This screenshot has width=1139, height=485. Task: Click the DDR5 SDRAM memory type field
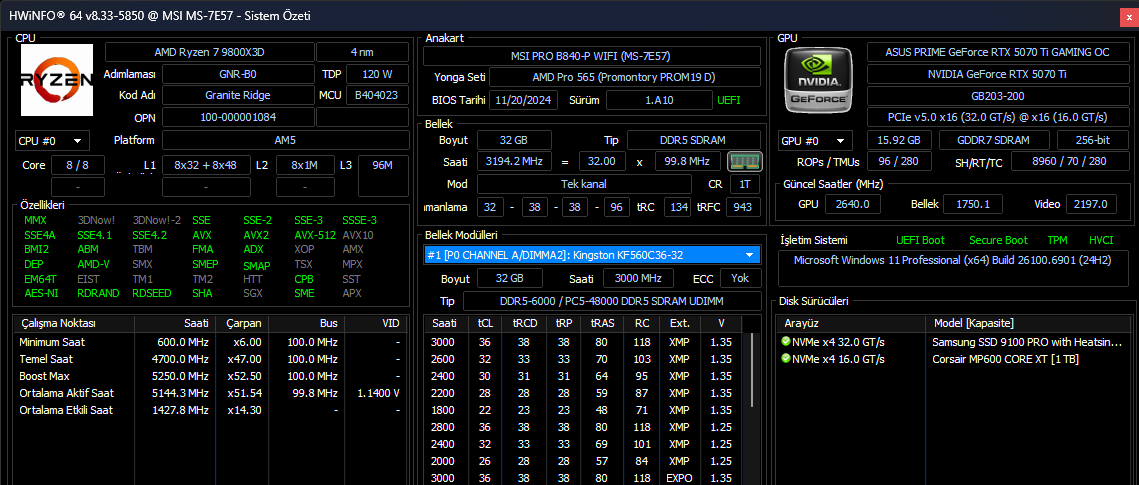coord(694,140)
